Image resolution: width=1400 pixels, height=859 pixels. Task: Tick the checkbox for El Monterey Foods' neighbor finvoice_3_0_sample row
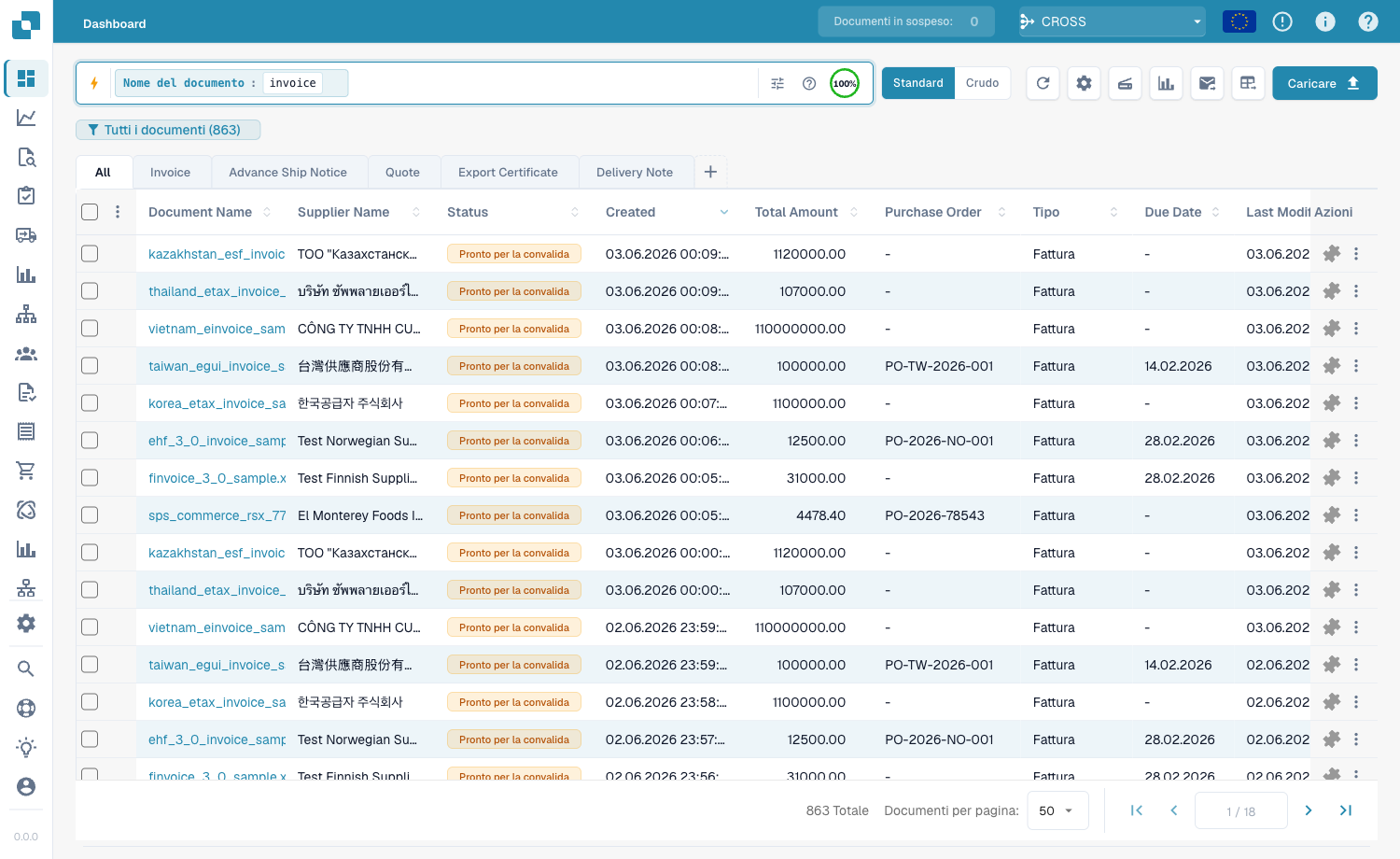tap(90, 478)
